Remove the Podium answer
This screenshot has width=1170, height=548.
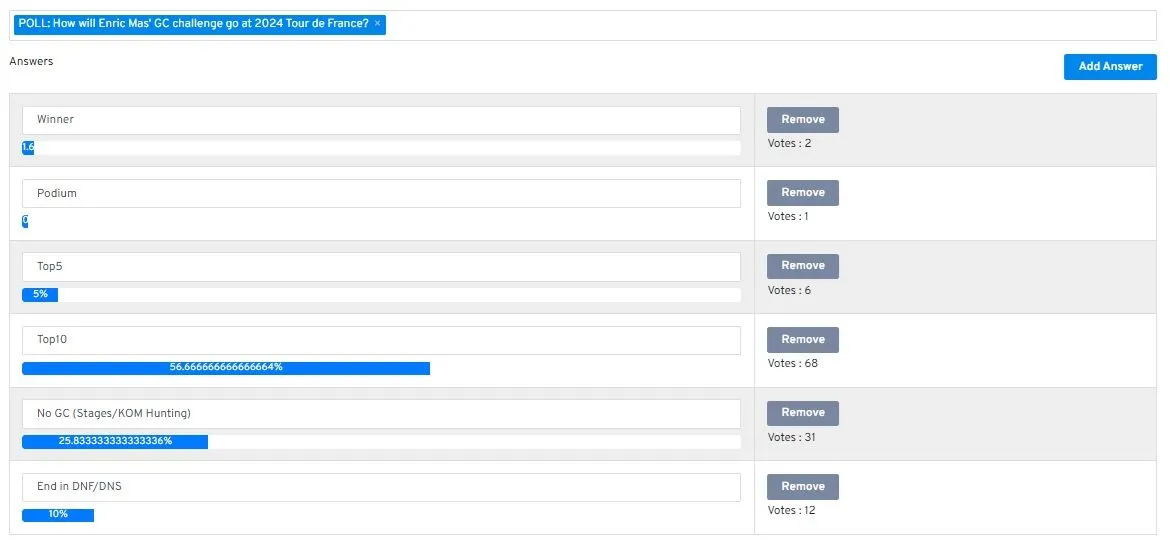pos(802,193)
